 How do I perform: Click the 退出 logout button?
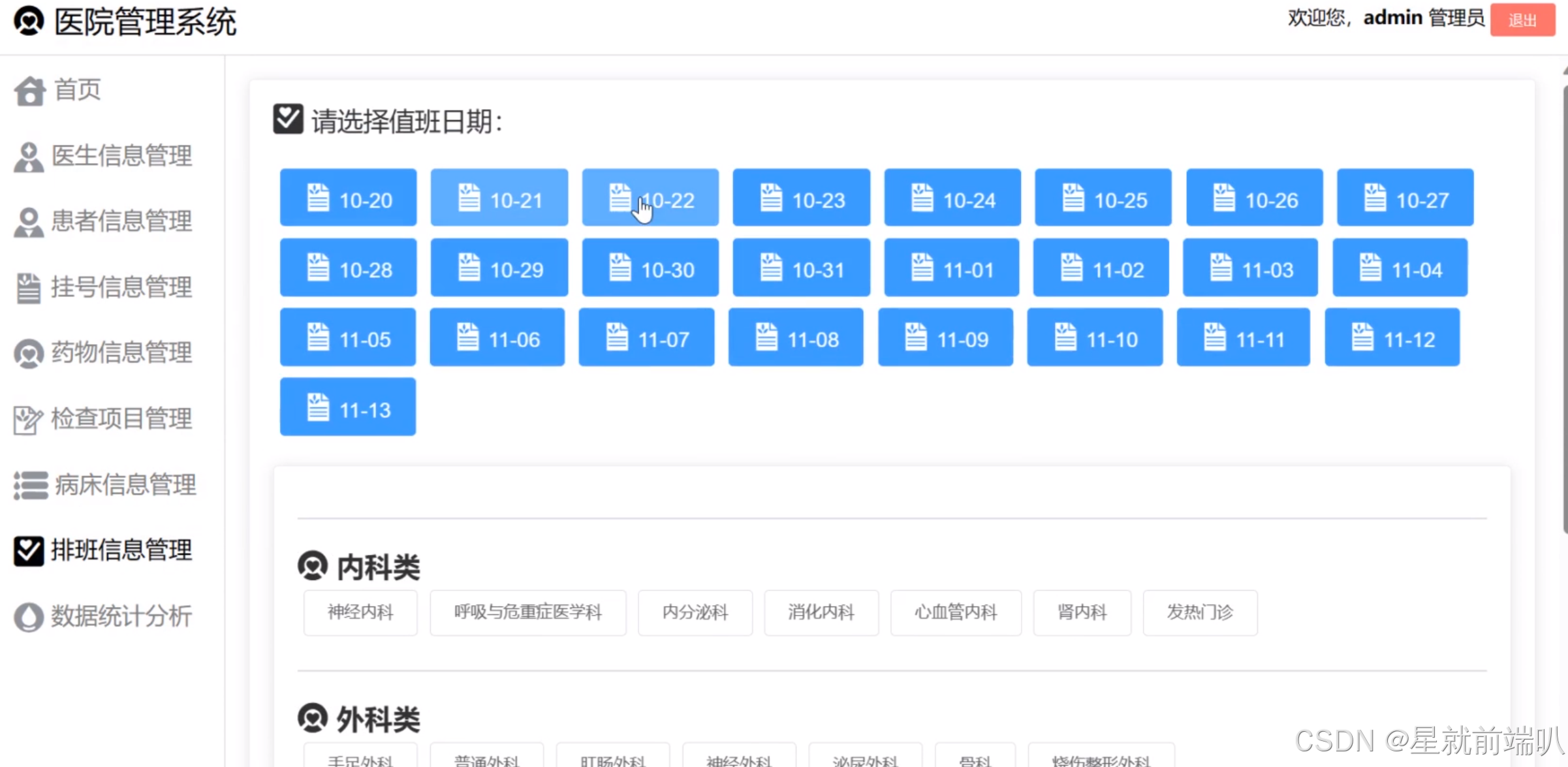coord(1522,20)
